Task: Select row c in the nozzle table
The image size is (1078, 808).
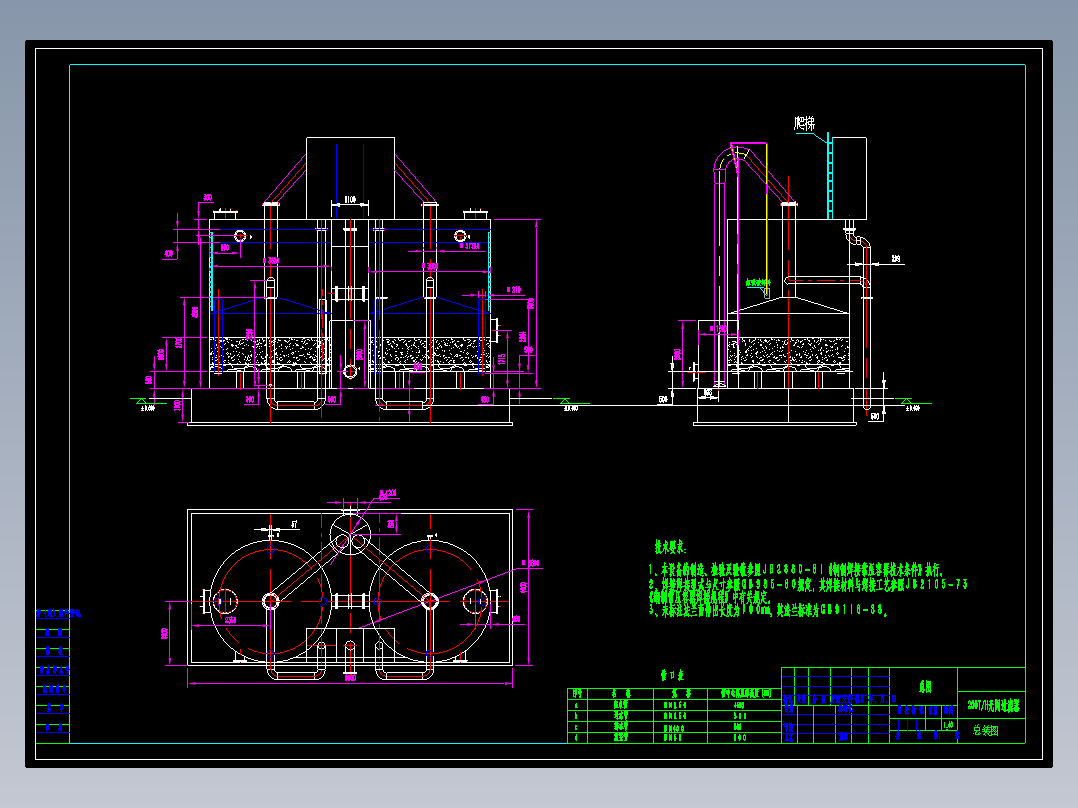Action: (x=674, y=726)
